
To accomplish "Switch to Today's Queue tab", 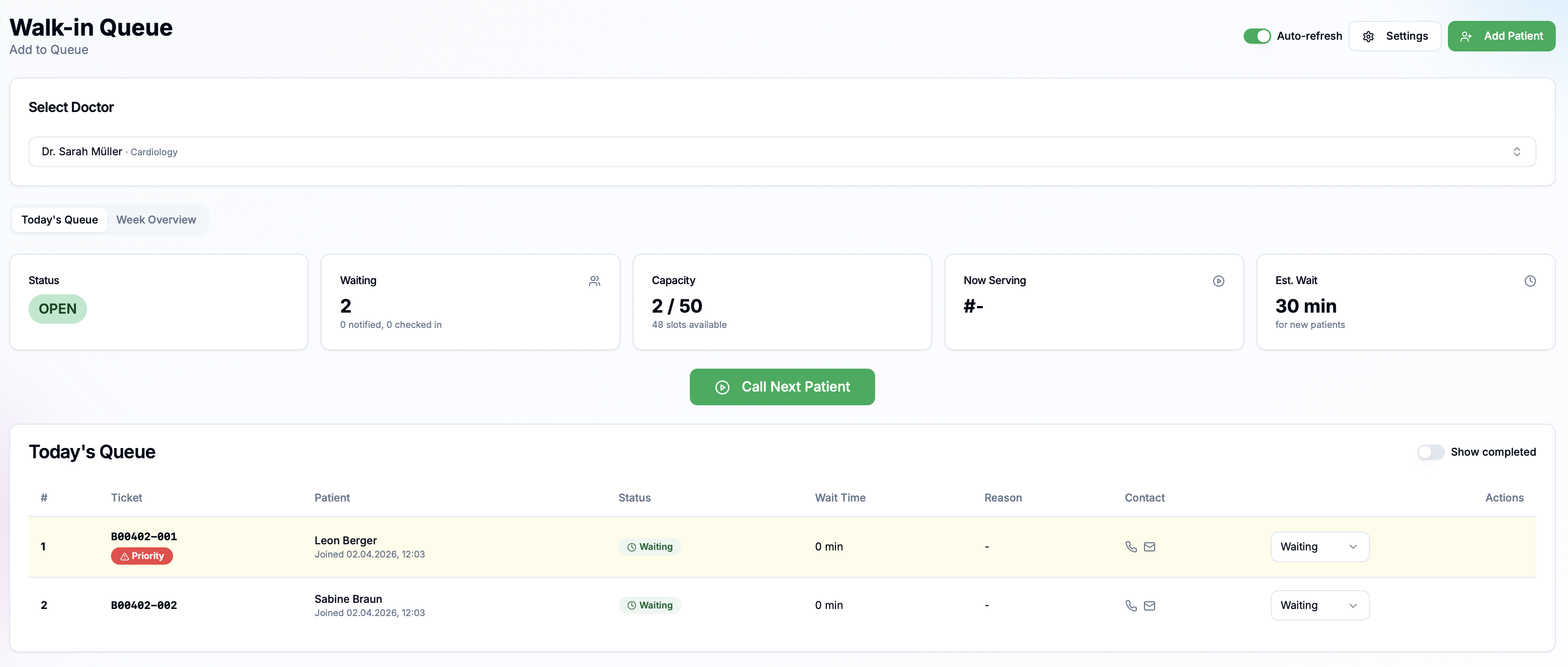I will coord(60,219).
